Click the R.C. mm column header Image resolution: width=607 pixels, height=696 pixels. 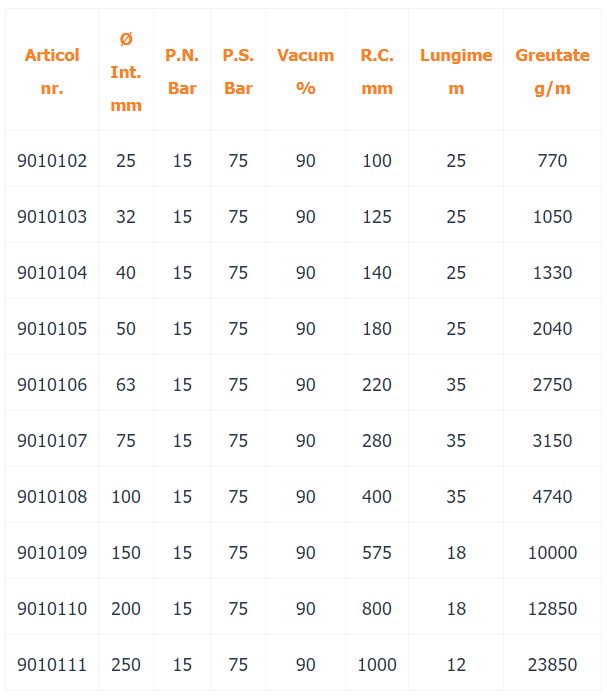pyautogui.click(x=377, y=71)
